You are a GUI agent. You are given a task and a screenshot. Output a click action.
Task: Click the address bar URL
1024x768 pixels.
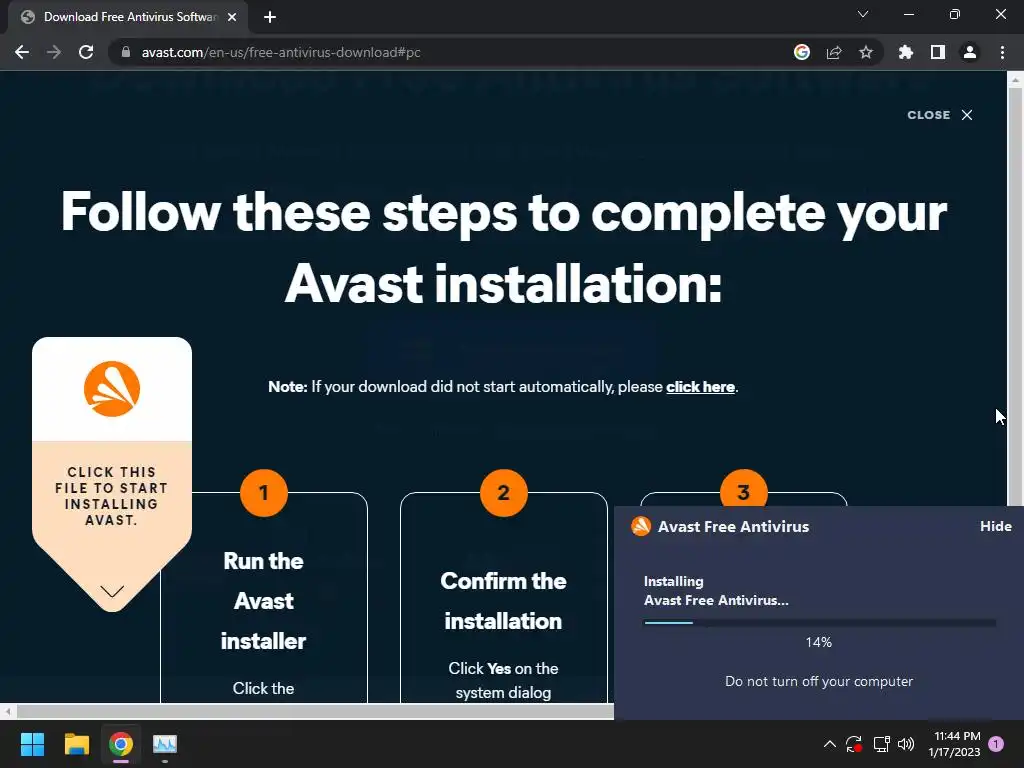pos(281,52)
